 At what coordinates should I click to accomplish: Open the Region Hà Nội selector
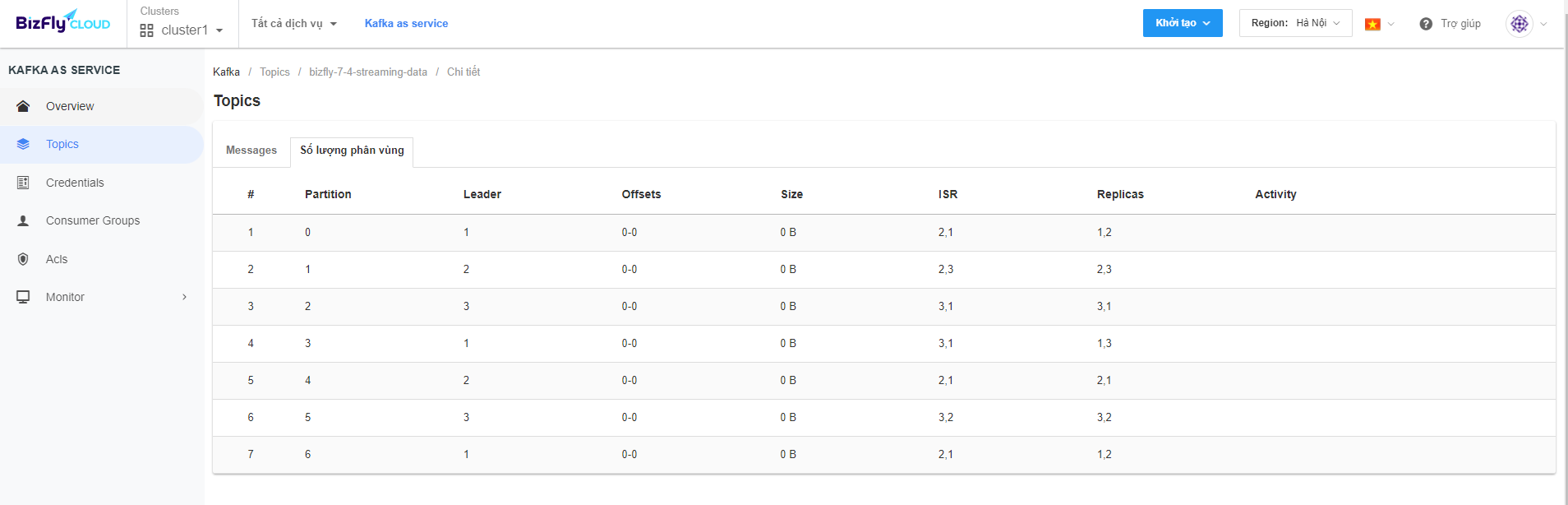[1296, 23]
